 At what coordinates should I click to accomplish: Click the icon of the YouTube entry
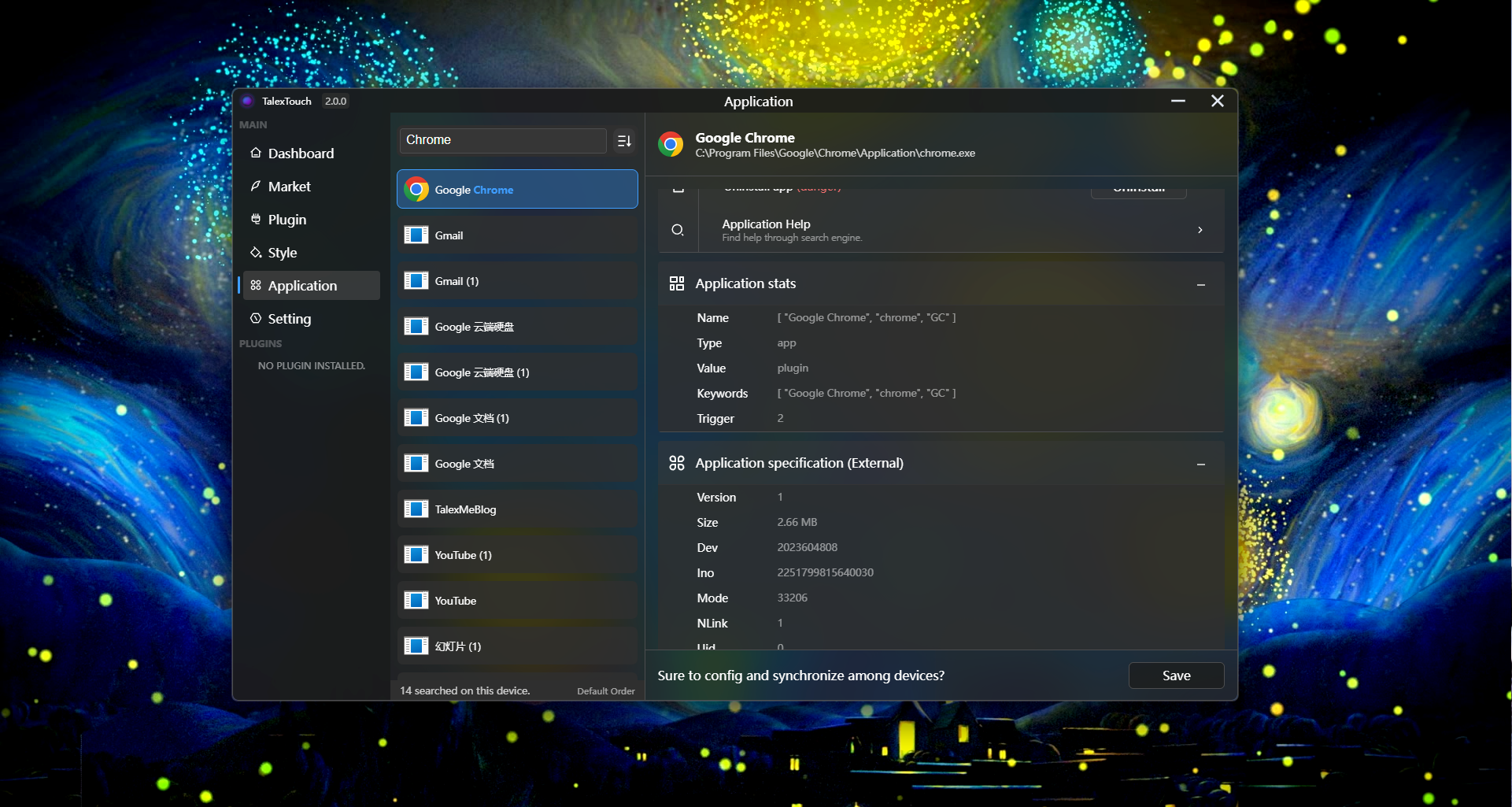pyautogui.click(x=416, y=600)
